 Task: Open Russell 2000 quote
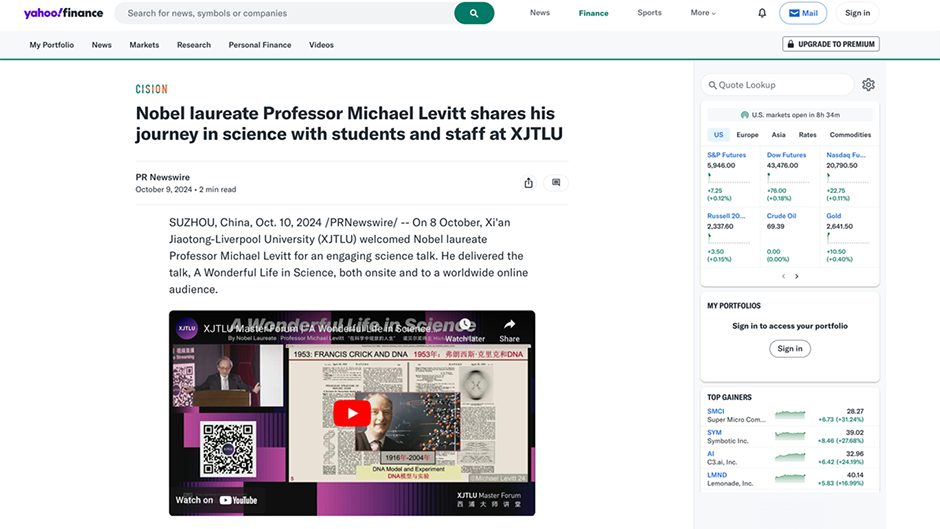[x=725, y=216]
